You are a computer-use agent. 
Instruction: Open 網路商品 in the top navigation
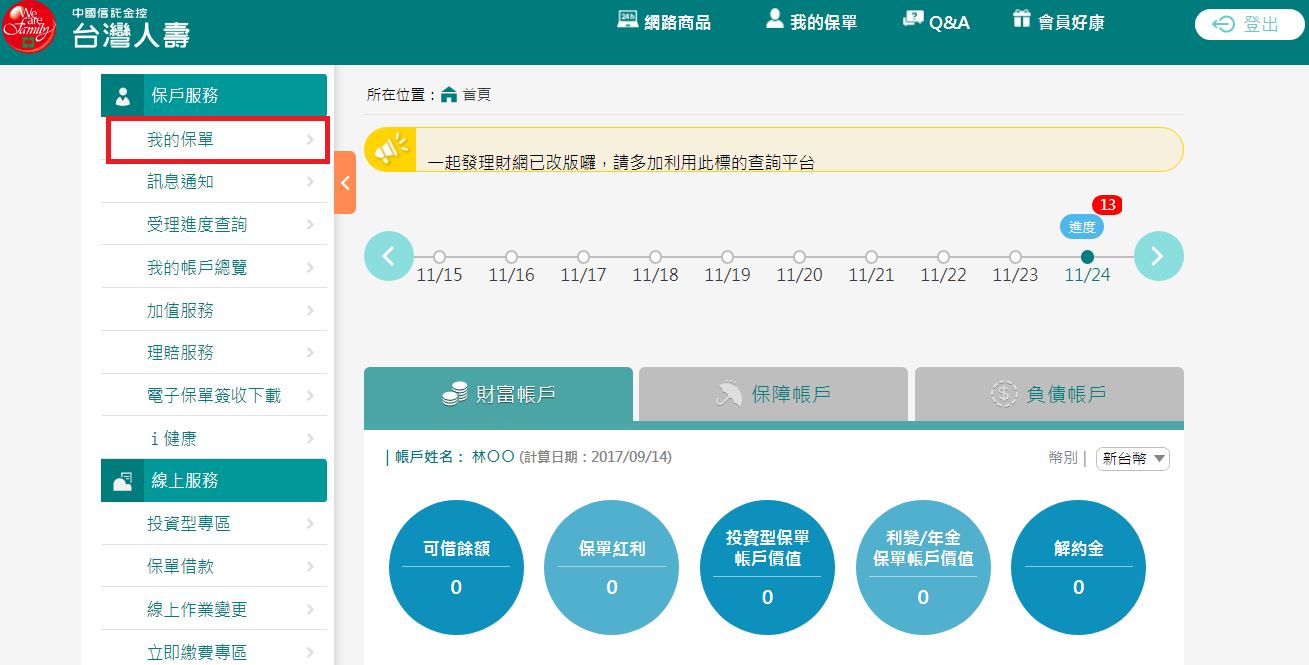(x=664, y=22)
